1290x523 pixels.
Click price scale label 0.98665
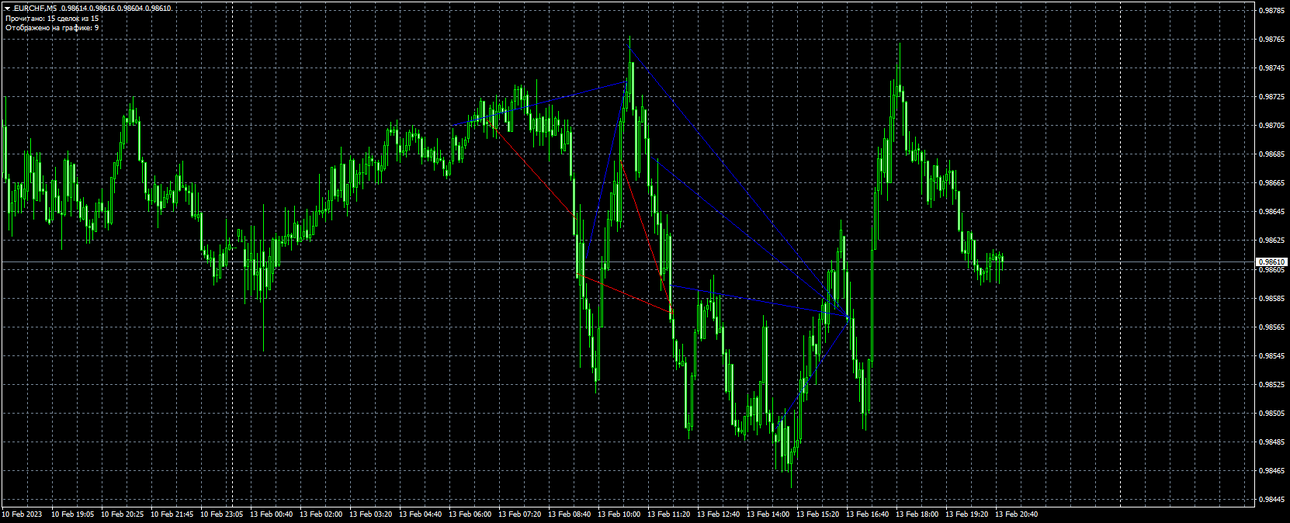tap(1270, 183)
